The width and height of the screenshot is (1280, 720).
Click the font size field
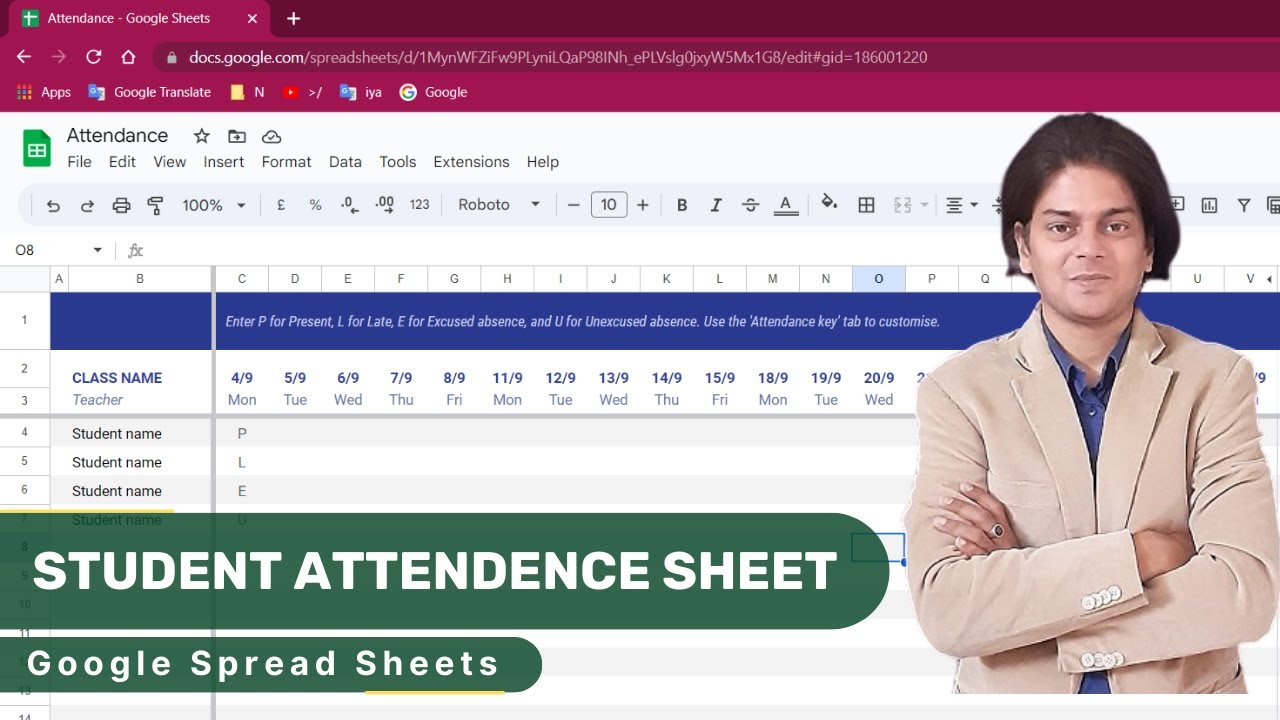[x=609, y=205]
